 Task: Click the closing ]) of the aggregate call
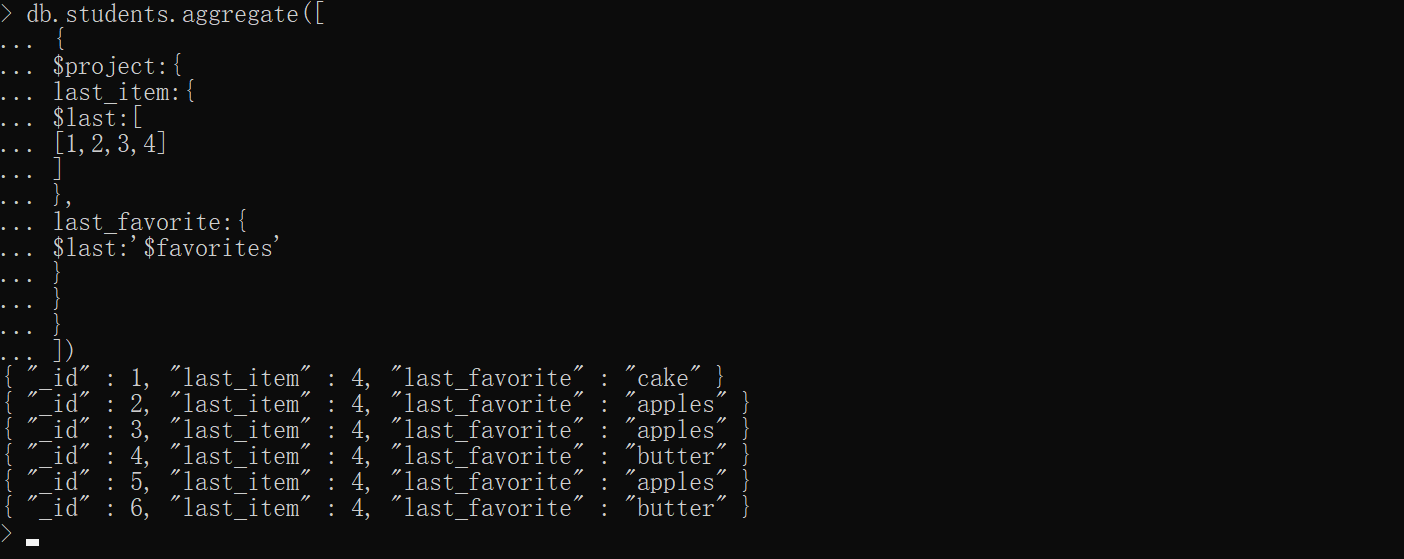pyautogui.click(x=64, y=352)
